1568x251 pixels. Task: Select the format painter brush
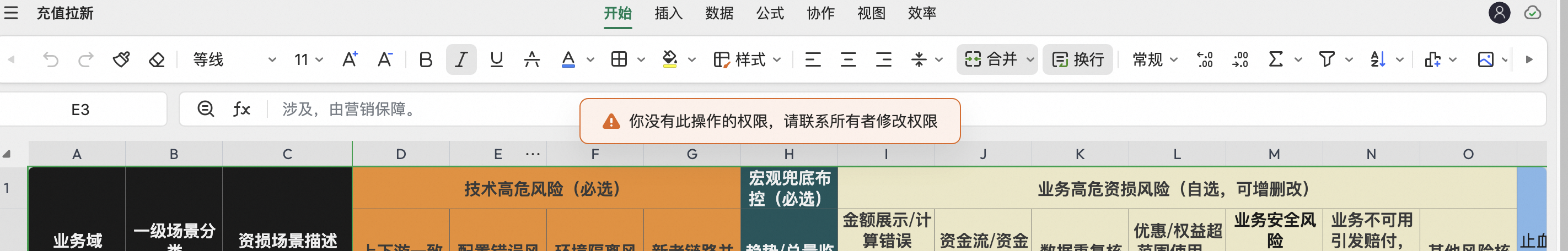coord(121,59)
